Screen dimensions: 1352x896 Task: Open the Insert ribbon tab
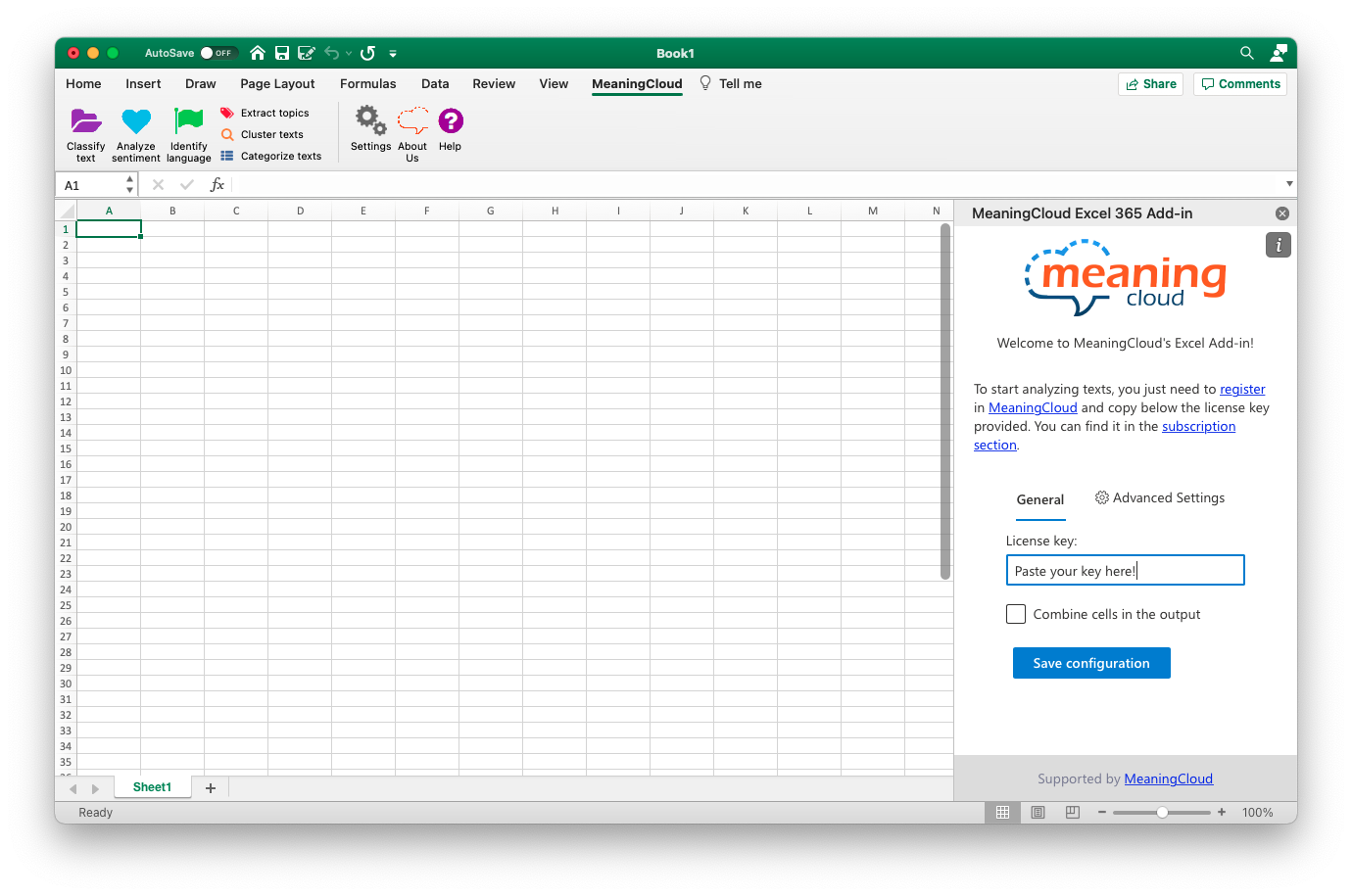click(143, 84)
